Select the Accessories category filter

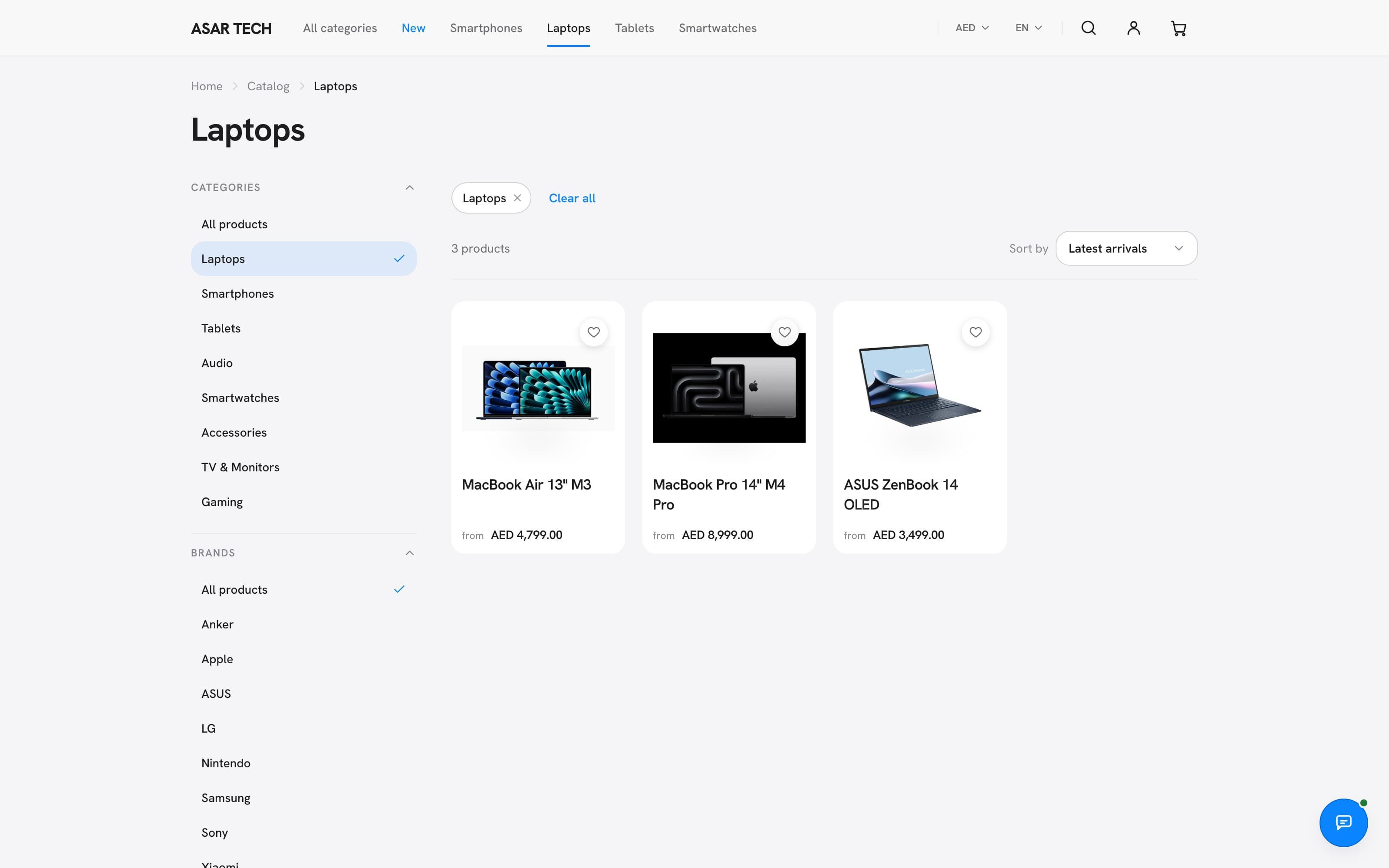tap(304, 433)
